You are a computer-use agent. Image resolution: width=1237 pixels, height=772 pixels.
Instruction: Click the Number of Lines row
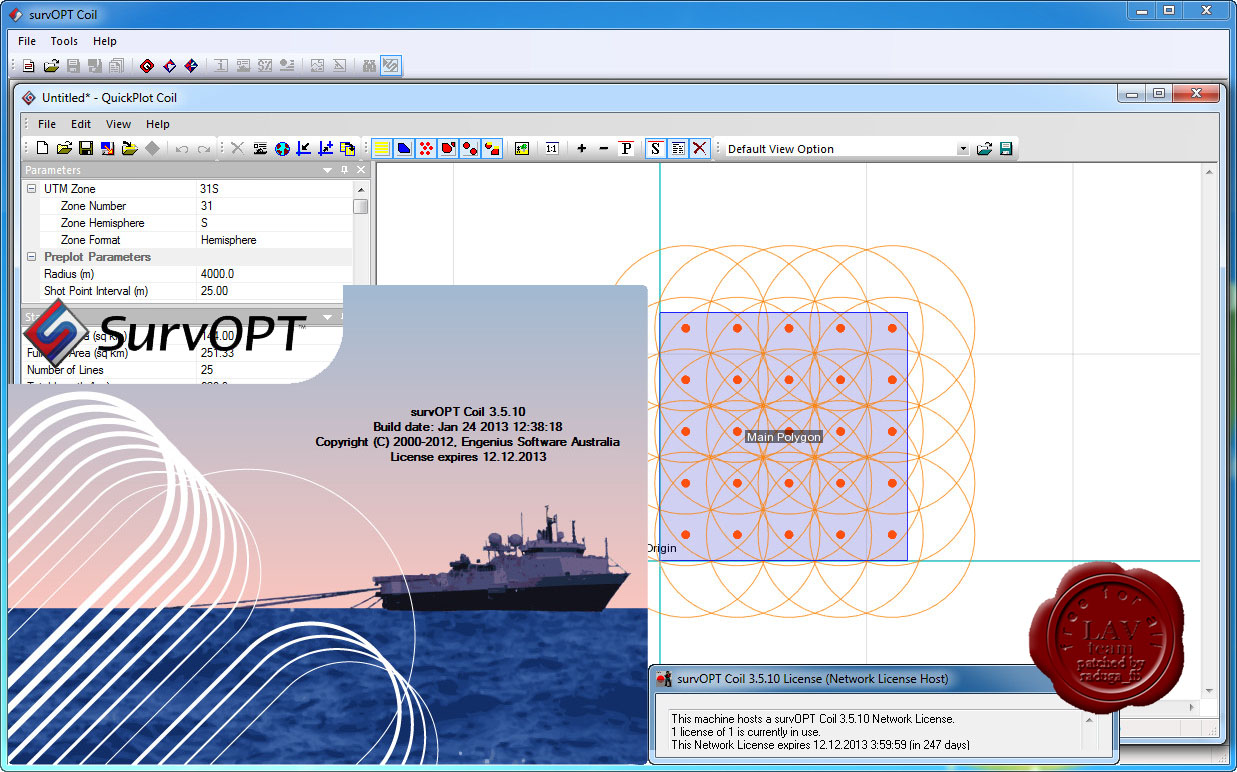point(180,370)
